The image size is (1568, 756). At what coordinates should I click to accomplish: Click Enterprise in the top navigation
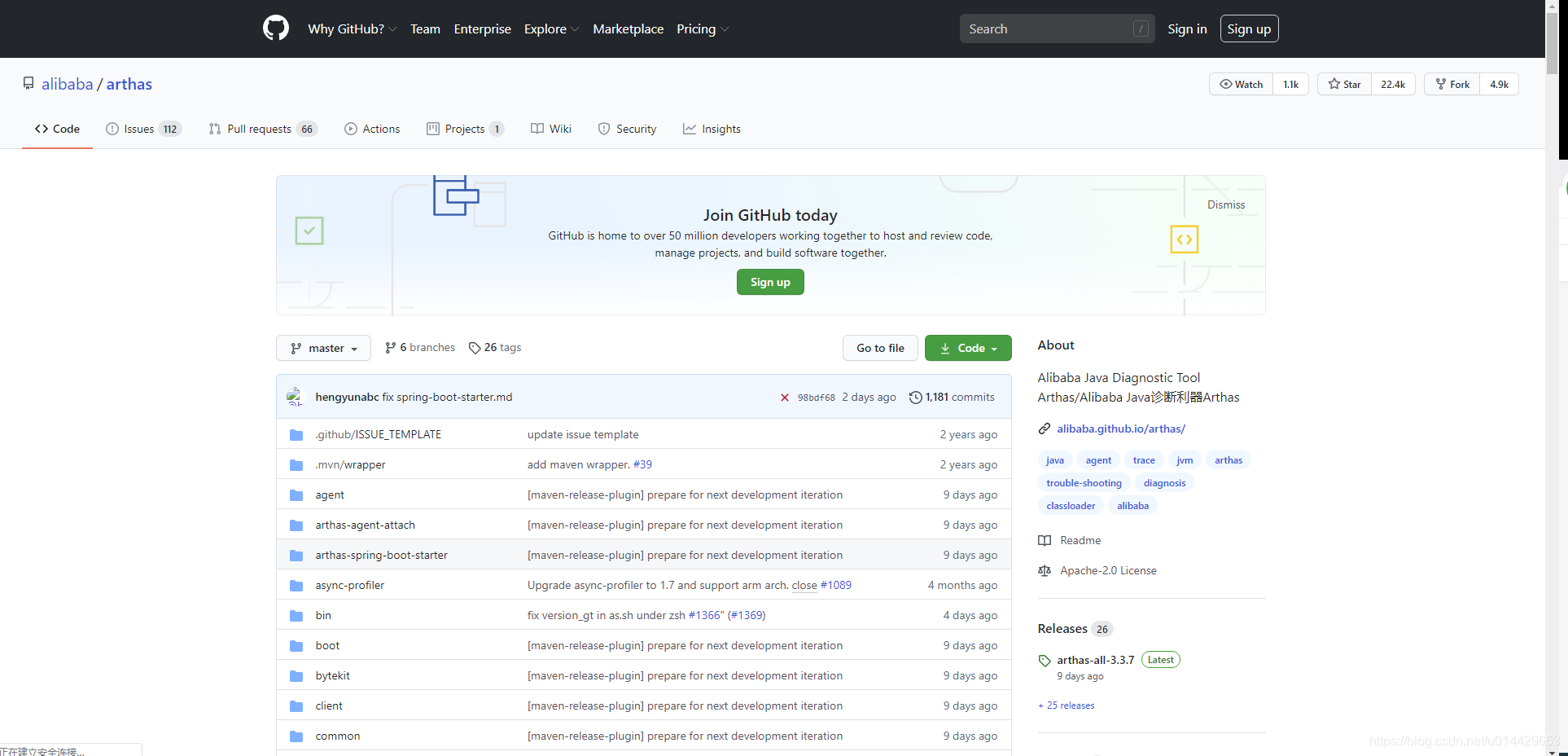pyautogui.click(x=482, y=29)
